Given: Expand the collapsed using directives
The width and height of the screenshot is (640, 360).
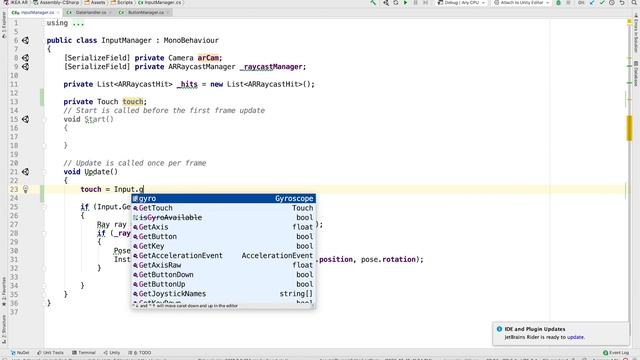Looking at the screenshot, I should click(78, 23).
